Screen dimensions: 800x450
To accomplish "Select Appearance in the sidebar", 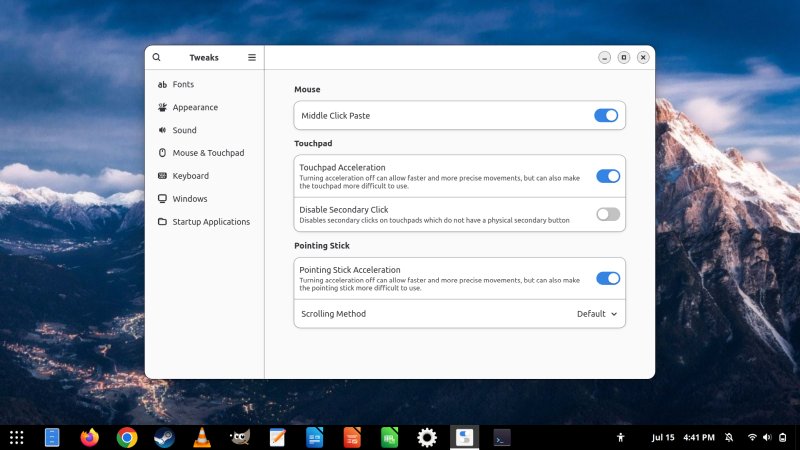I will tap(195, 108).
